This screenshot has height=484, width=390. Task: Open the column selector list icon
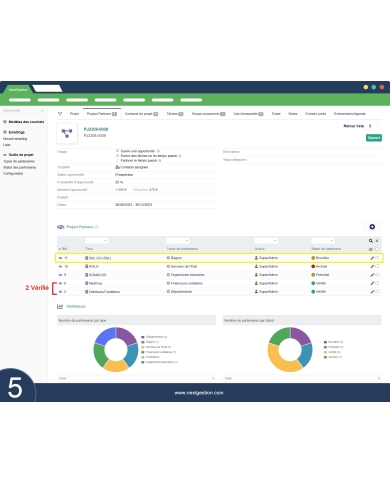(371, 249)
